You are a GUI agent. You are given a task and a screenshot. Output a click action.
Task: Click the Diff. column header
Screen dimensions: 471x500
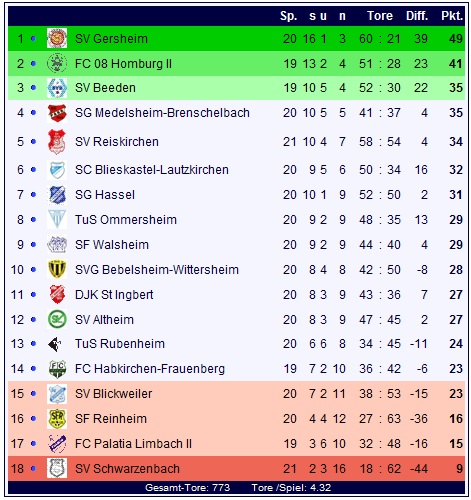pos(417,16)
